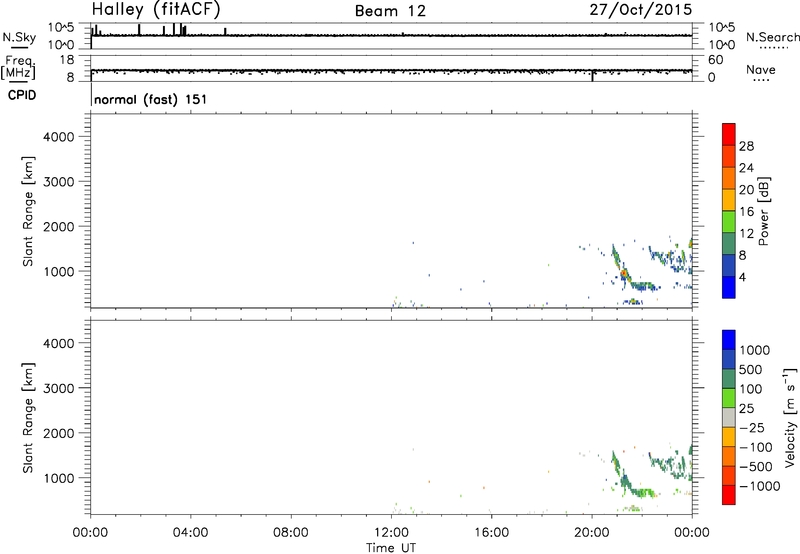Click the 'N.Search' legend label
The height and width of the screenshot is (554, 800).
point(772,37)
